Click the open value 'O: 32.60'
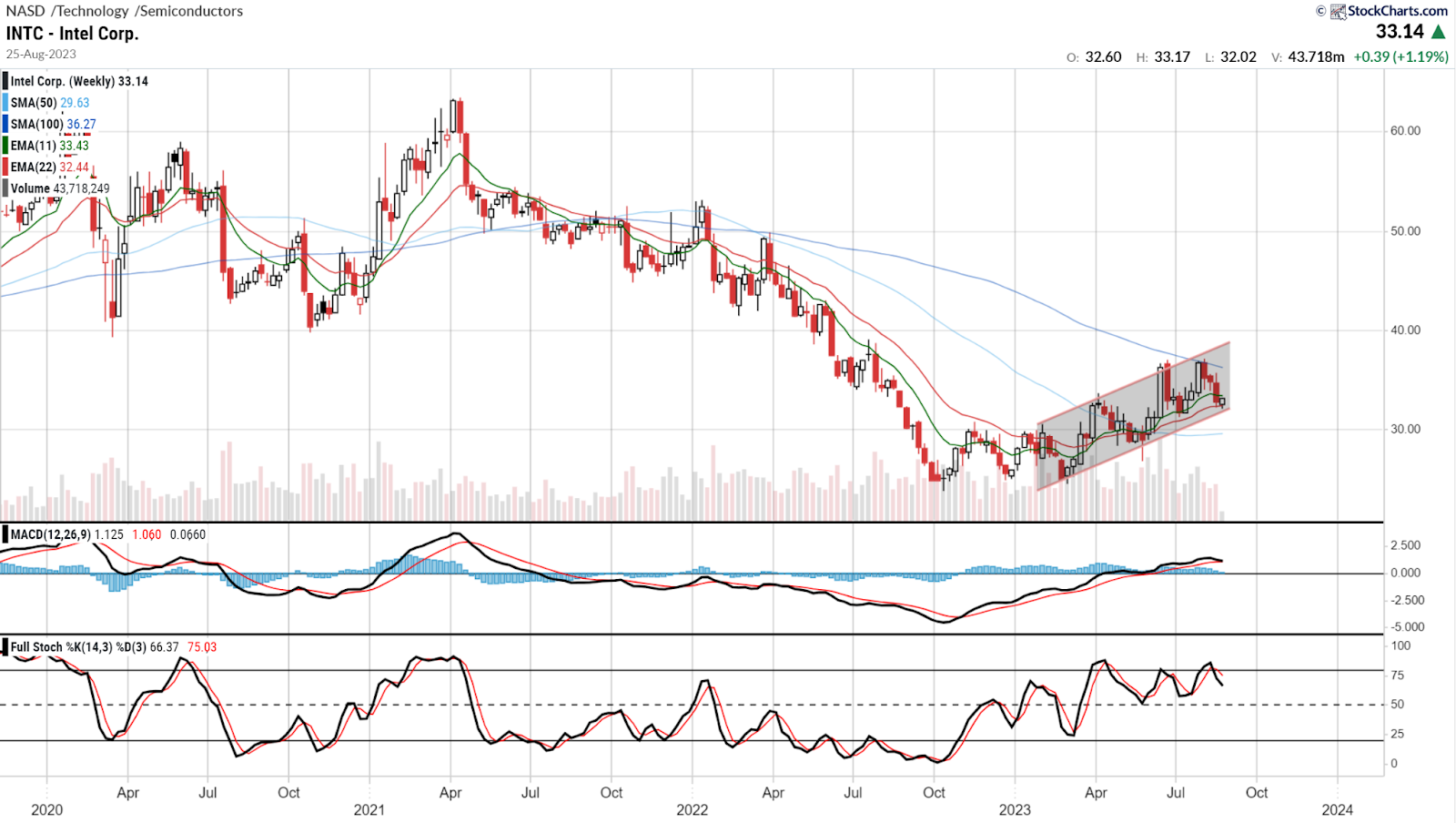Screen dimensions: 1456x823 click(x=1094, y=56)
